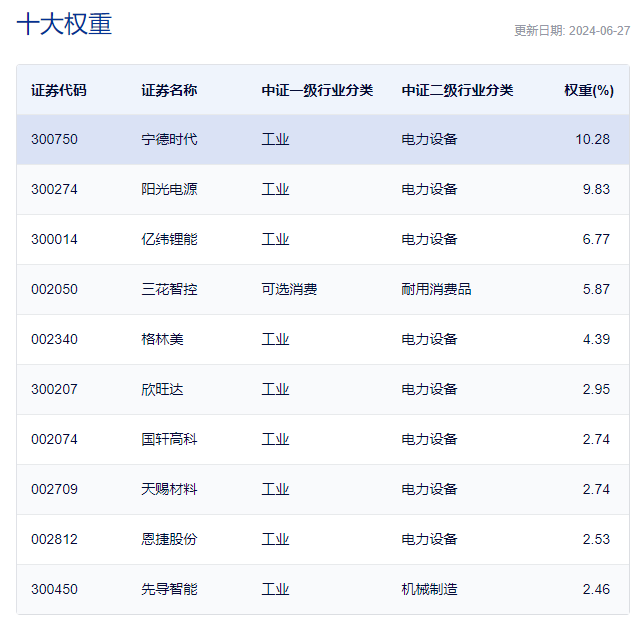Select stock code 002074
639x620 pixels.
(x=54, y=439)
